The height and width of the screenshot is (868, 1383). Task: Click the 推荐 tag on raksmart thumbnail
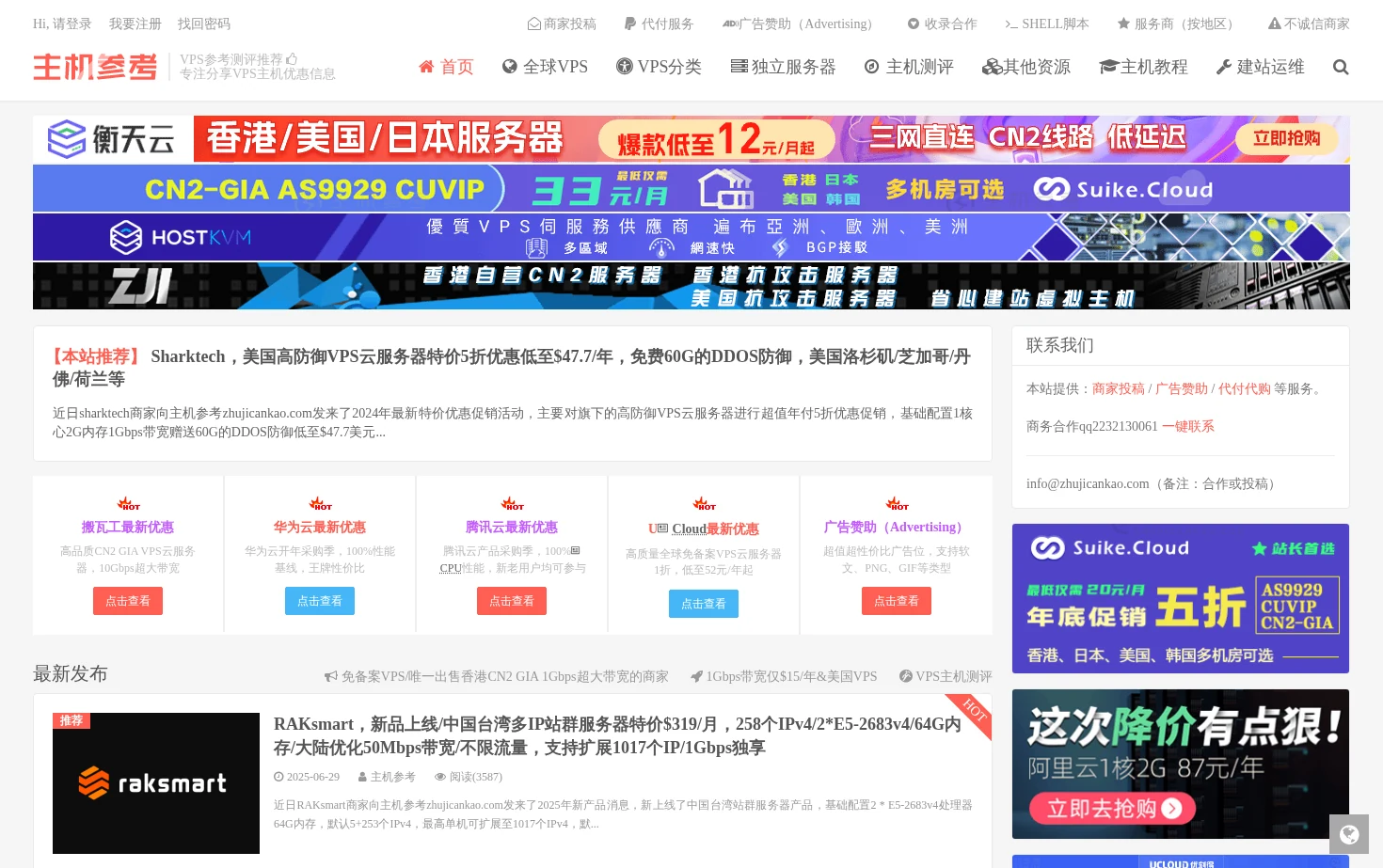pos(72,720)
